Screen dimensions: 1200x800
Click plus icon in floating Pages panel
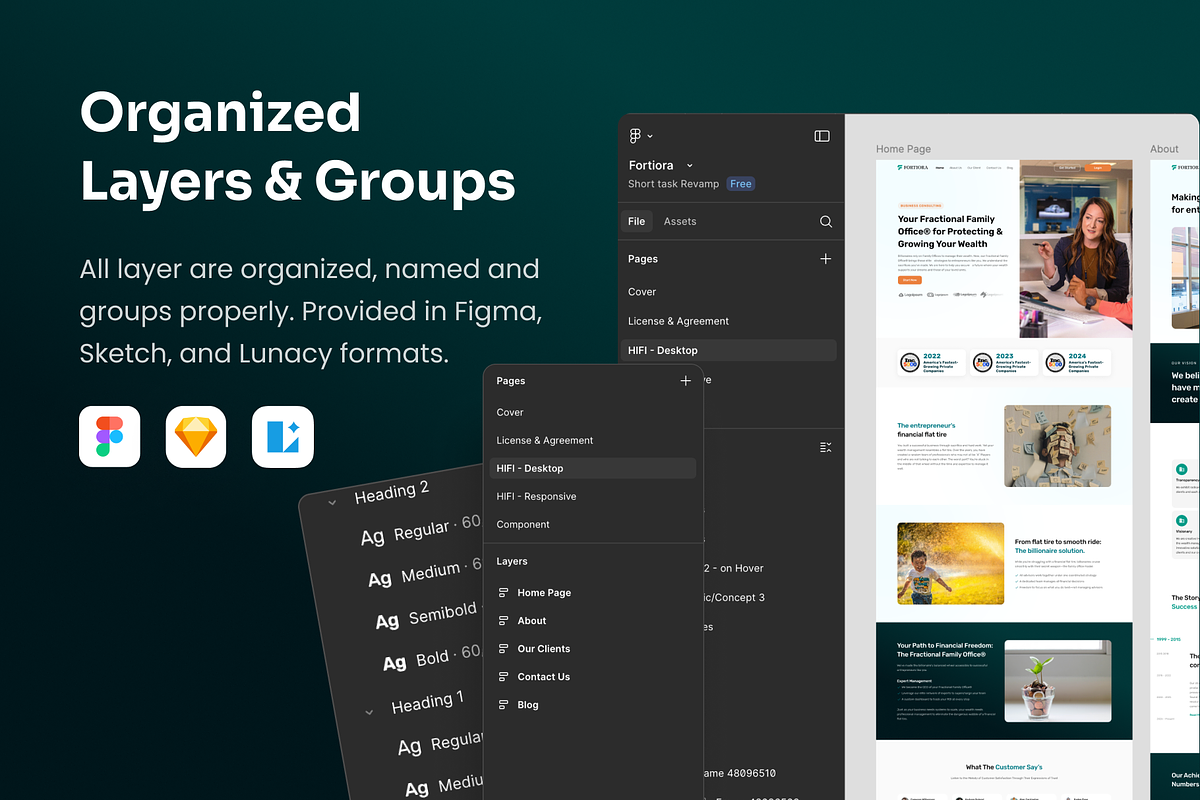[x=685, y=381]
